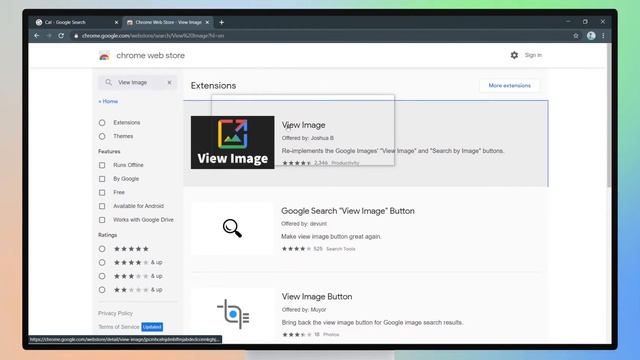Image resolution: width=640 pixels, height=360 pixels.
Task: Select the two stars & up filter
Action: coord(102,290)
